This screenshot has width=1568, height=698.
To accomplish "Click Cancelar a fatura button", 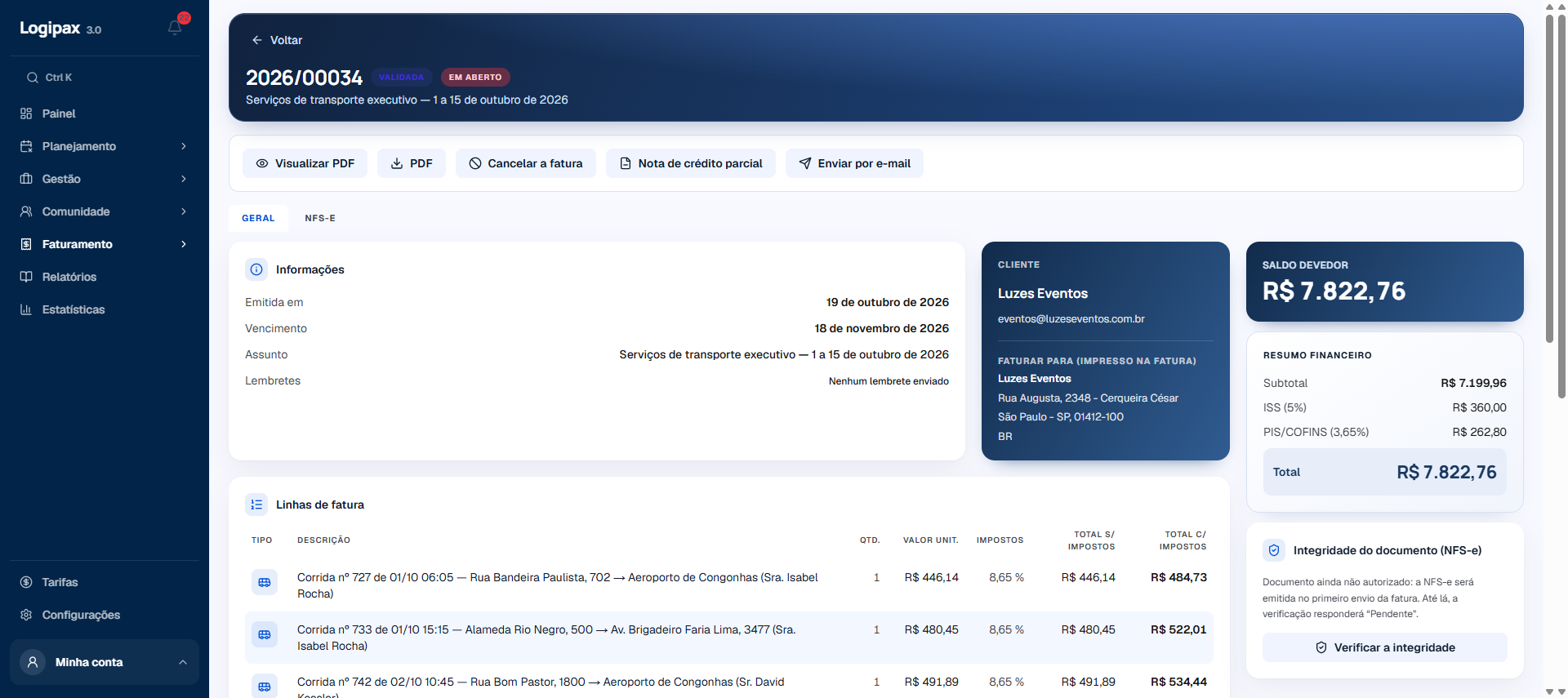I will pyautogui.click(x=526, y=163).
